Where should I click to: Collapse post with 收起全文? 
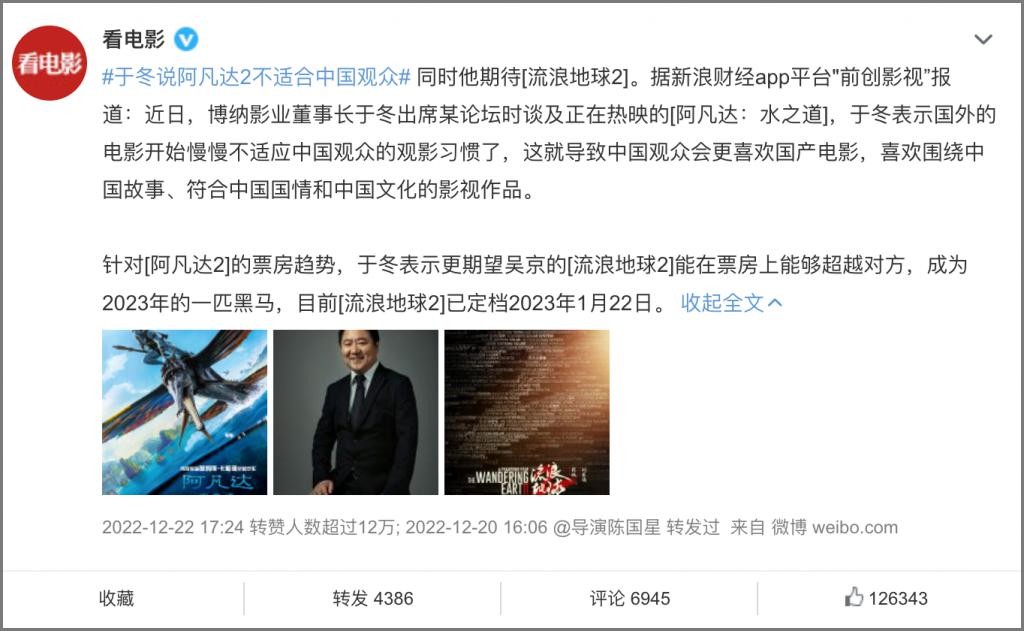(722, 302)
